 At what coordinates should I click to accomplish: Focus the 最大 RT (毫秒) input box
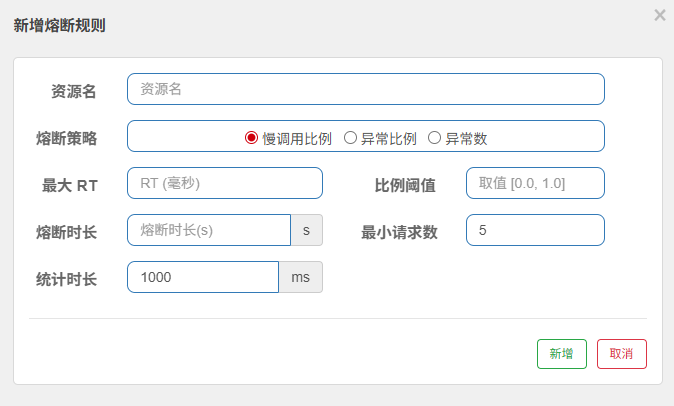pos(225,183)
